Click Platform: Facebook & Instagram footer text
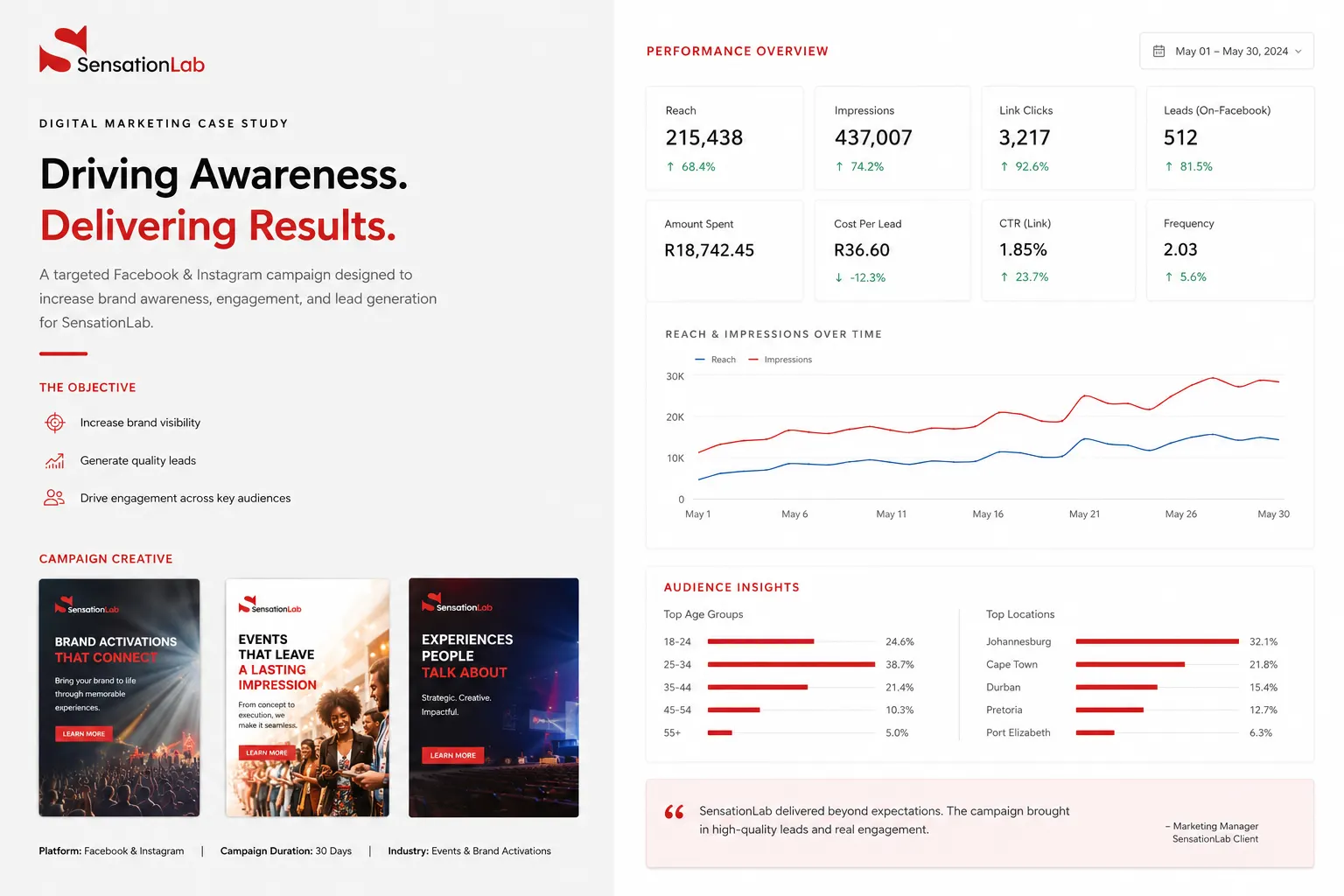 pyautogui.click(x=111, y=851)
